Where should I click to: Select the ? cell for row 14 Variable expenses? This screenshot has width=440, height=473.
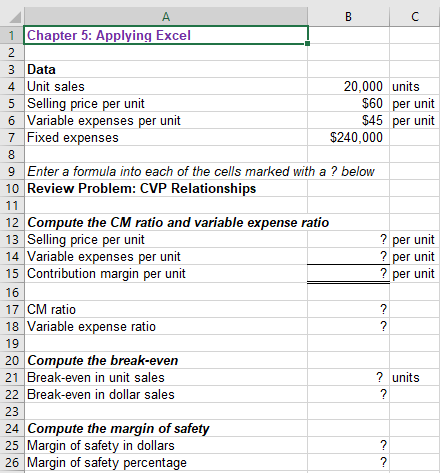point(348,256)
